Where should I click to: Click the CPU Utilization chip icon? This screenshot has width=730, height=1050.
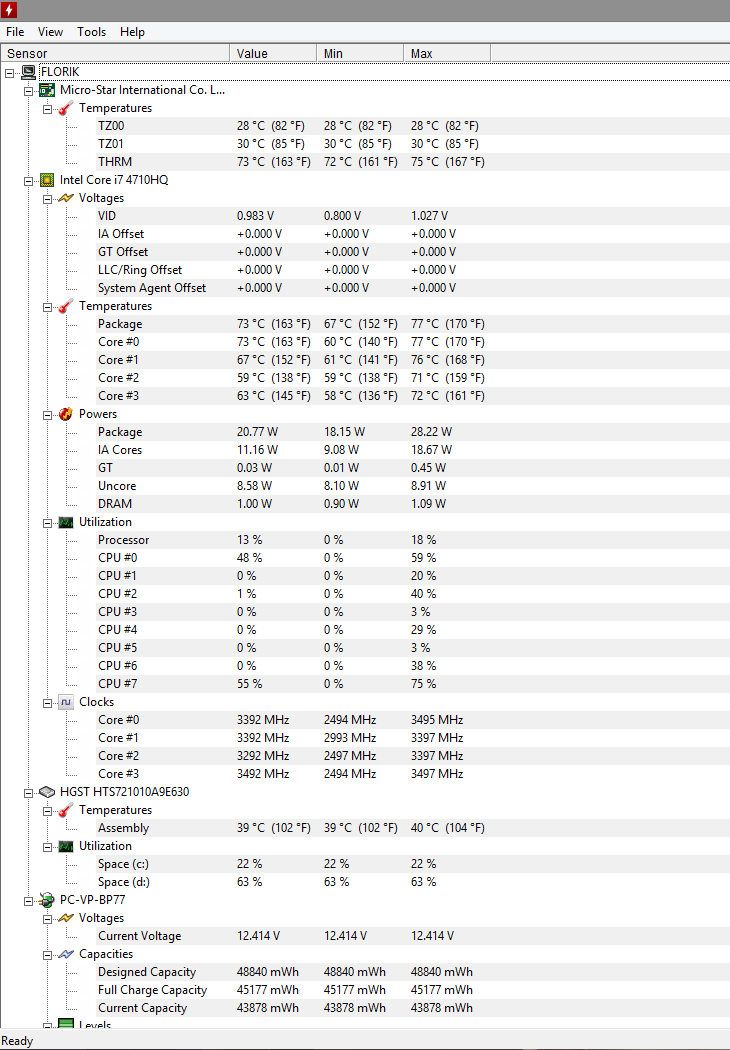pyautogui.click(x=66, y=522)
